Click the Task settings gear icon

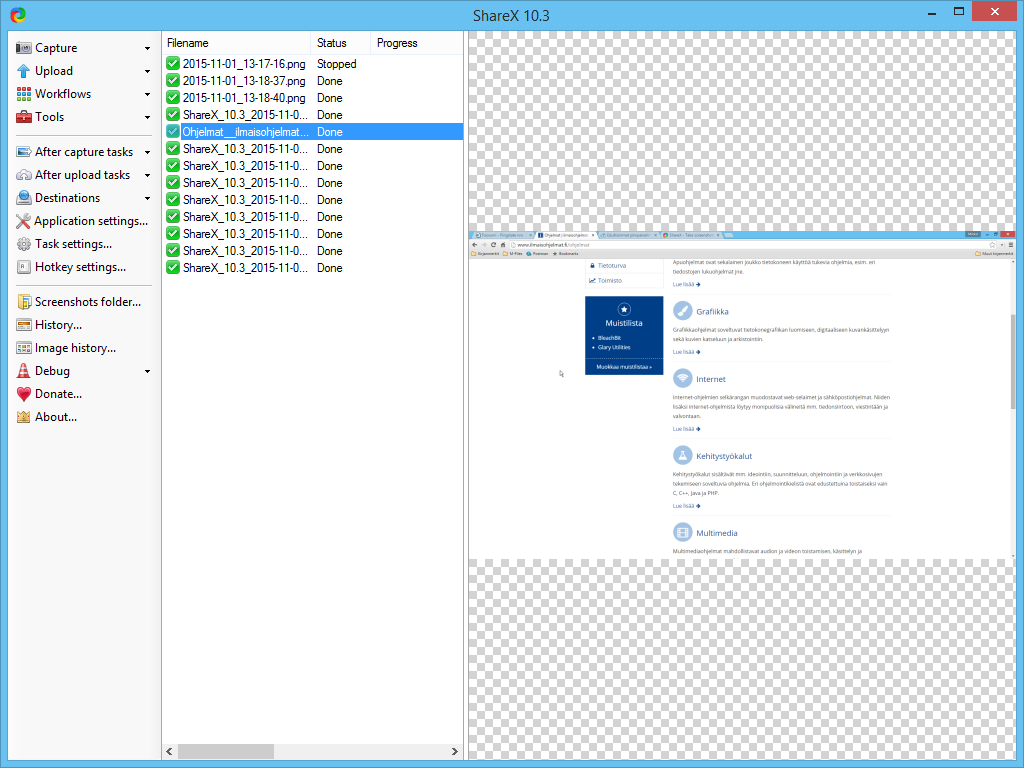24,244
